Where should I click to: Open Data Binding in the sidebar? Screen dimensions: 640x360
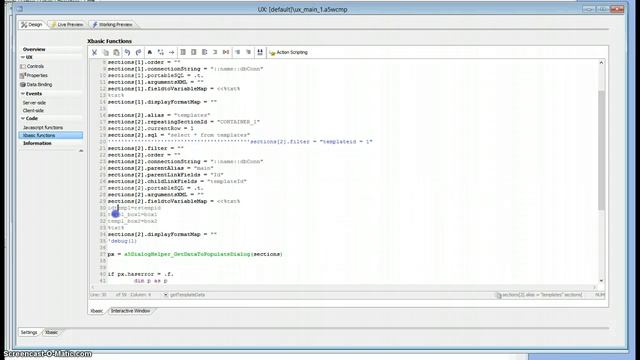[40, 84]
